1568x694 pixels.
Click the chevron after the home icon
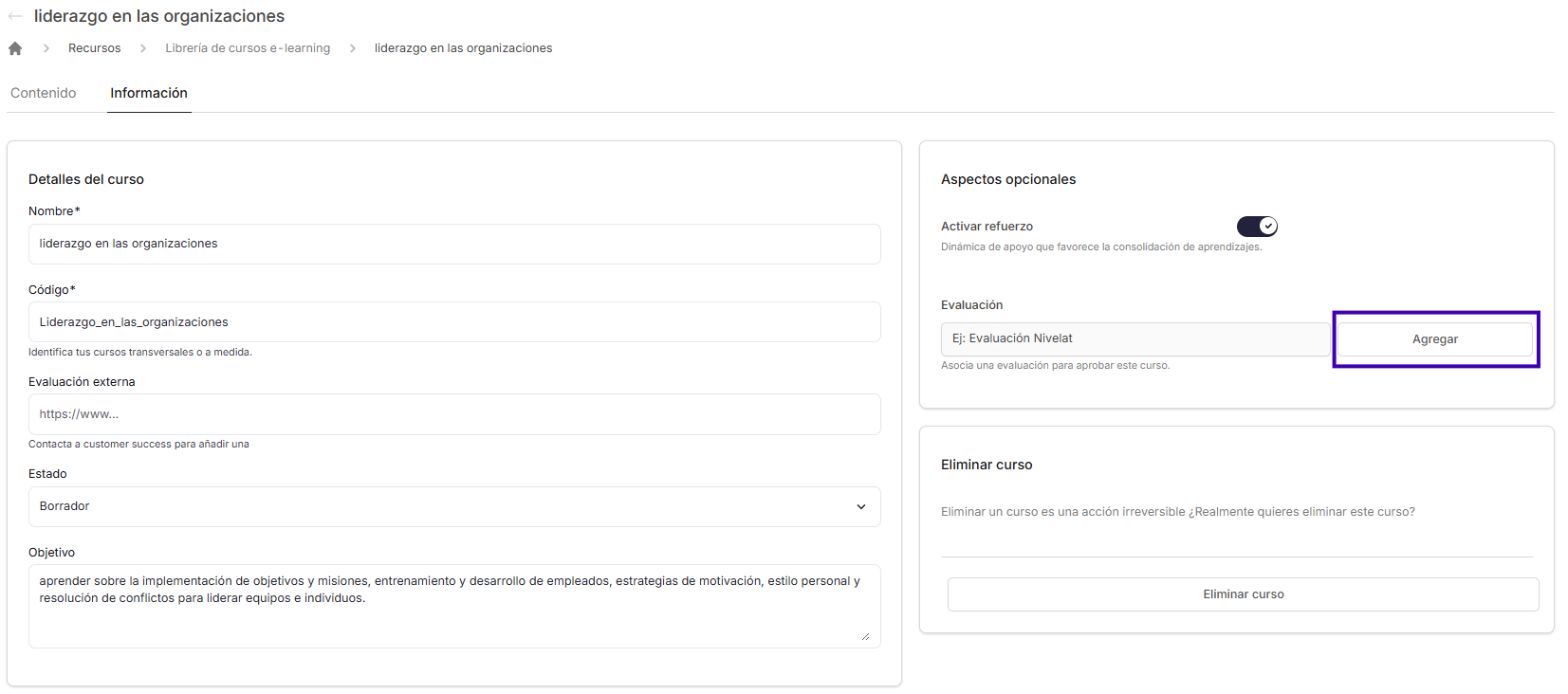pos(46,48)
